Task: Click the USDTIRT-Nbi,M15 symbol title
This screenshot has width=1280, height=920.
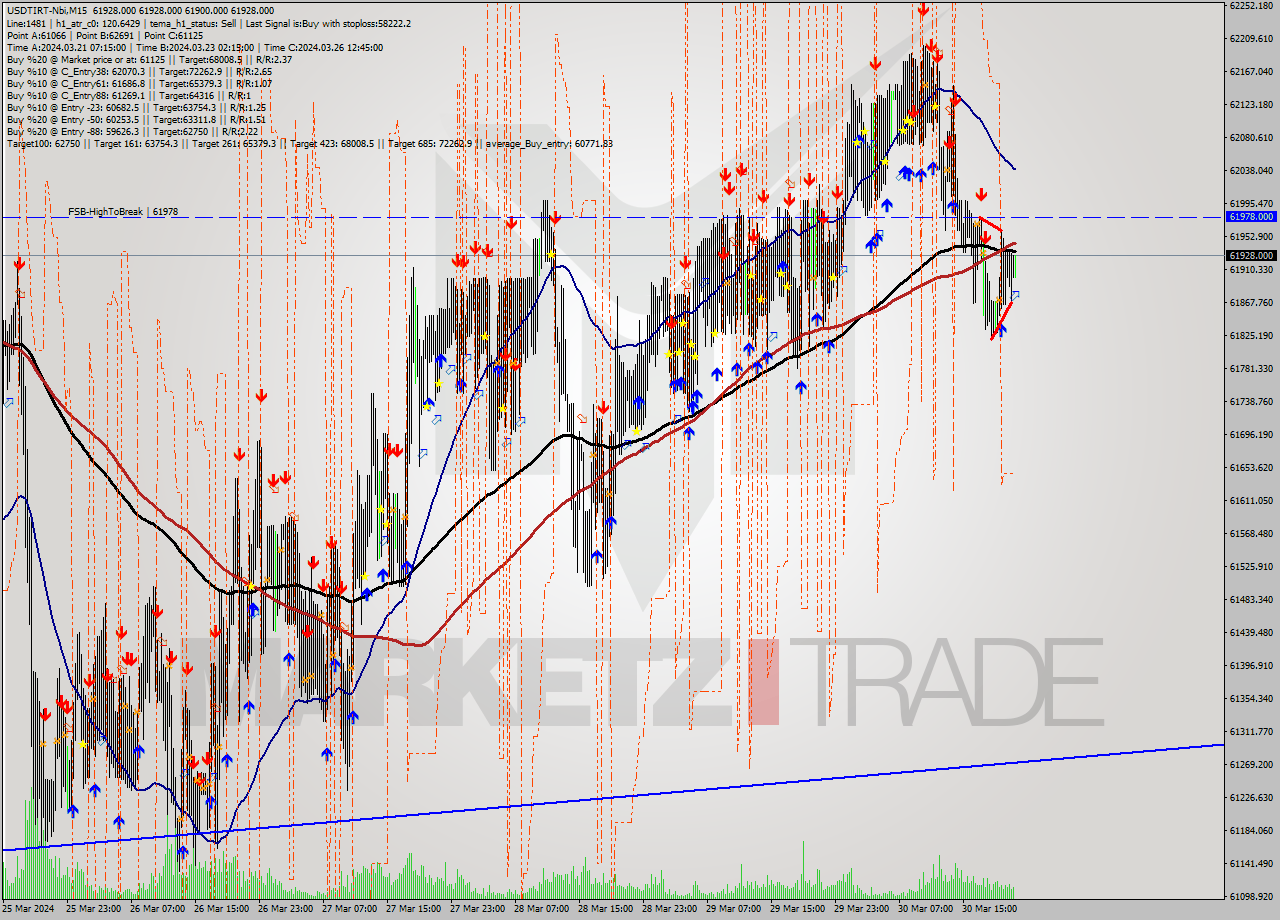Action: tap(45, 10)
